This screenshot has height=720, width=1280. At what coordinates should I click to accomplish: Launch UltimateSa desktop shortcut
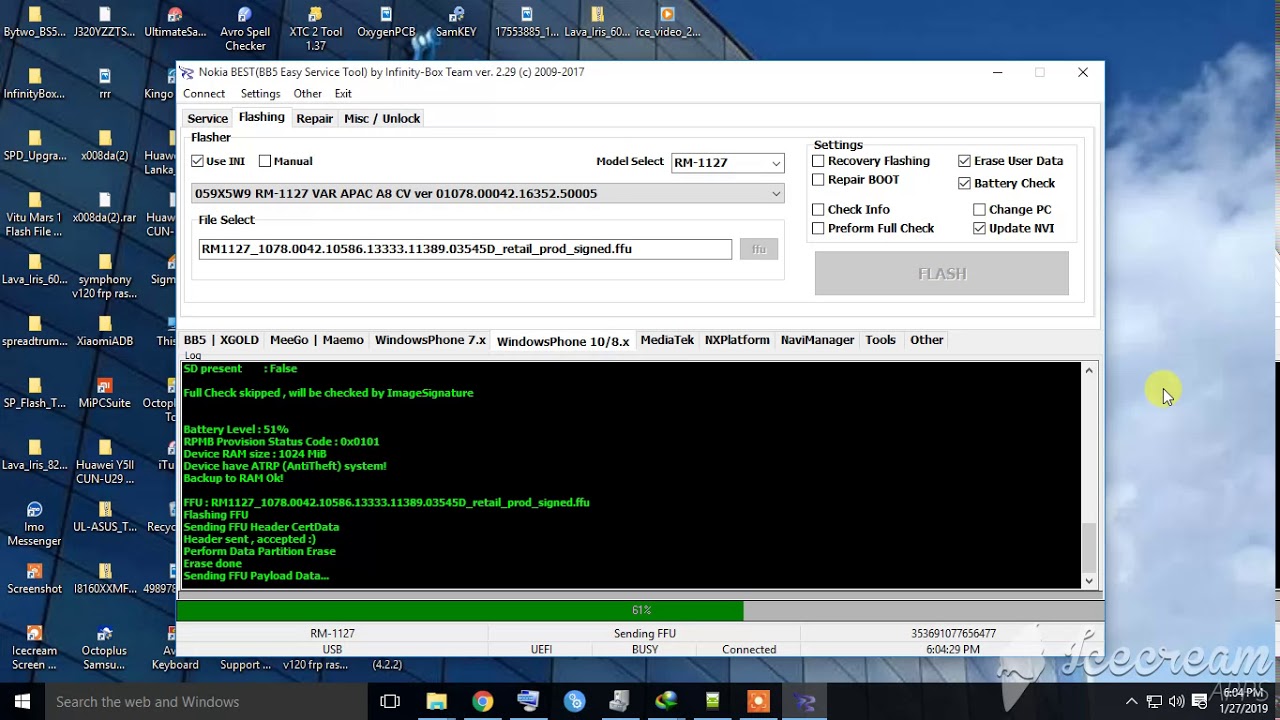(x=175, y=22)
